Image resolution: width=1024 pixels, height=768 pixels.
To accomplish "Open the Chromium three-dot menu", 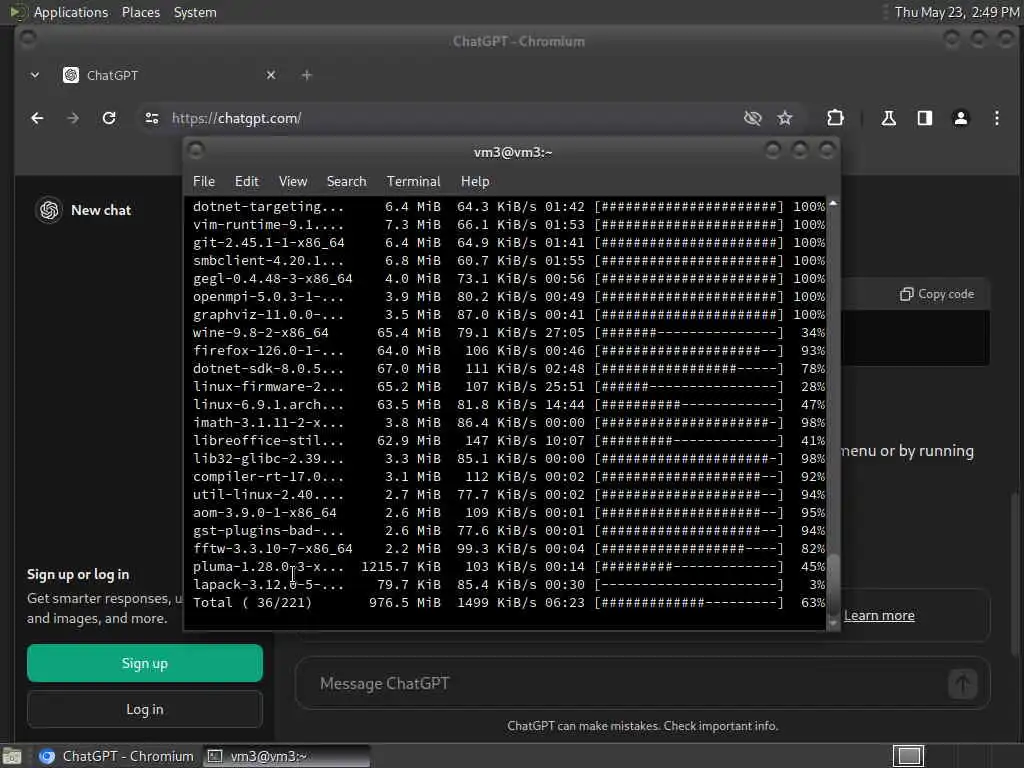I will tap(997, 118).
